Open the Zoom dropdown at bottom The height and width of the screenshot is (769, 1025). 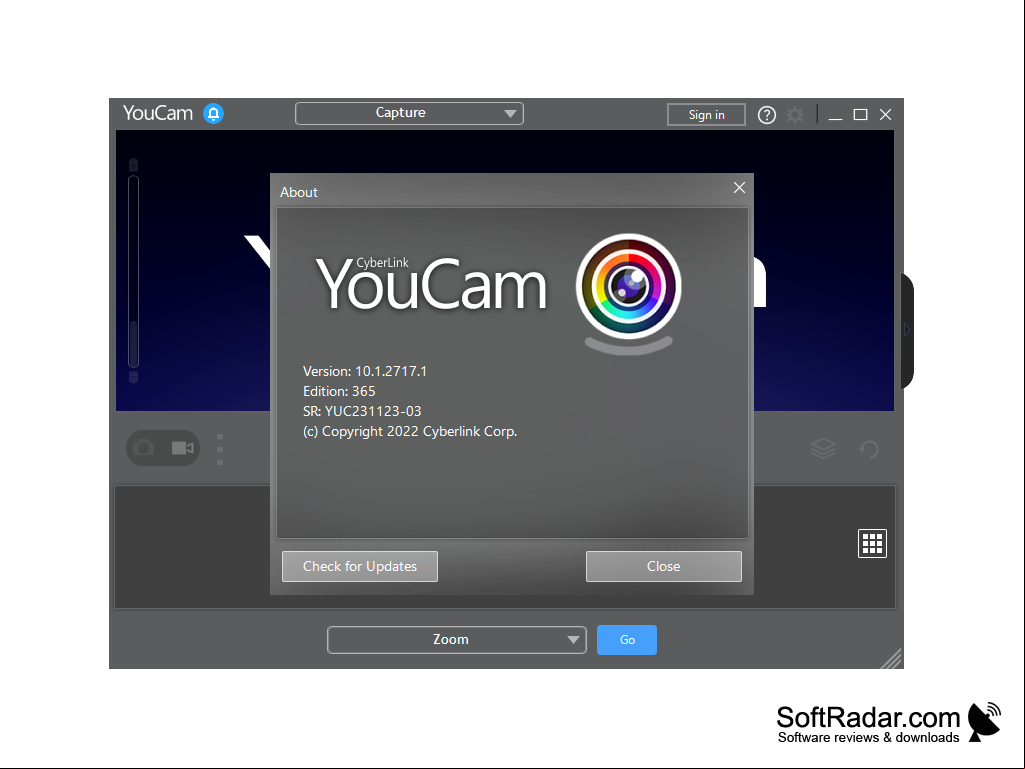[456, 640]
